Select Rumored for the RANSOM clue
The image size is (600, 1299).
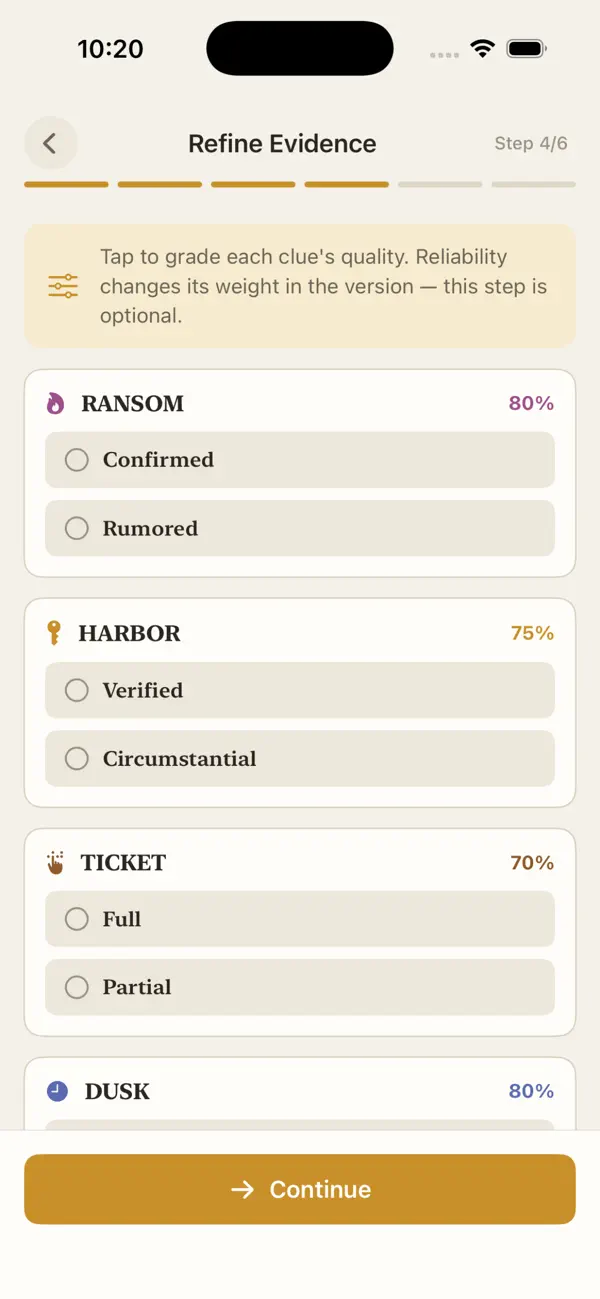tap(300, 528)
